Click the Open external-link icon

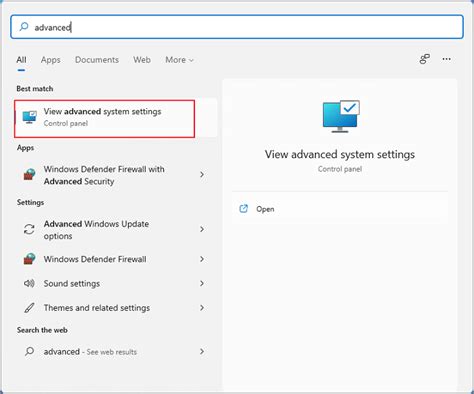click(x=244, y=209)
